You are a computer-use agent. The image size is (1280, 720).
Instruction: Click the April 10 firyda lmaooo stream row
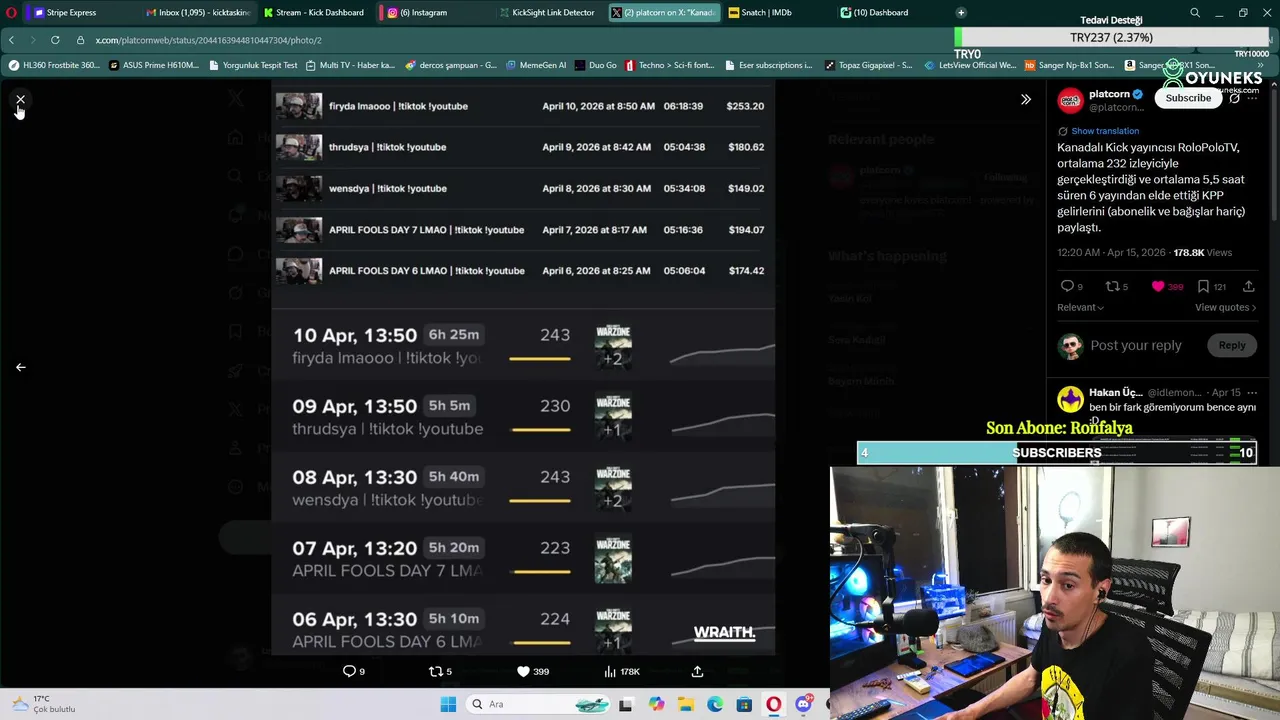pyautogui.click(x=521, y=106)
